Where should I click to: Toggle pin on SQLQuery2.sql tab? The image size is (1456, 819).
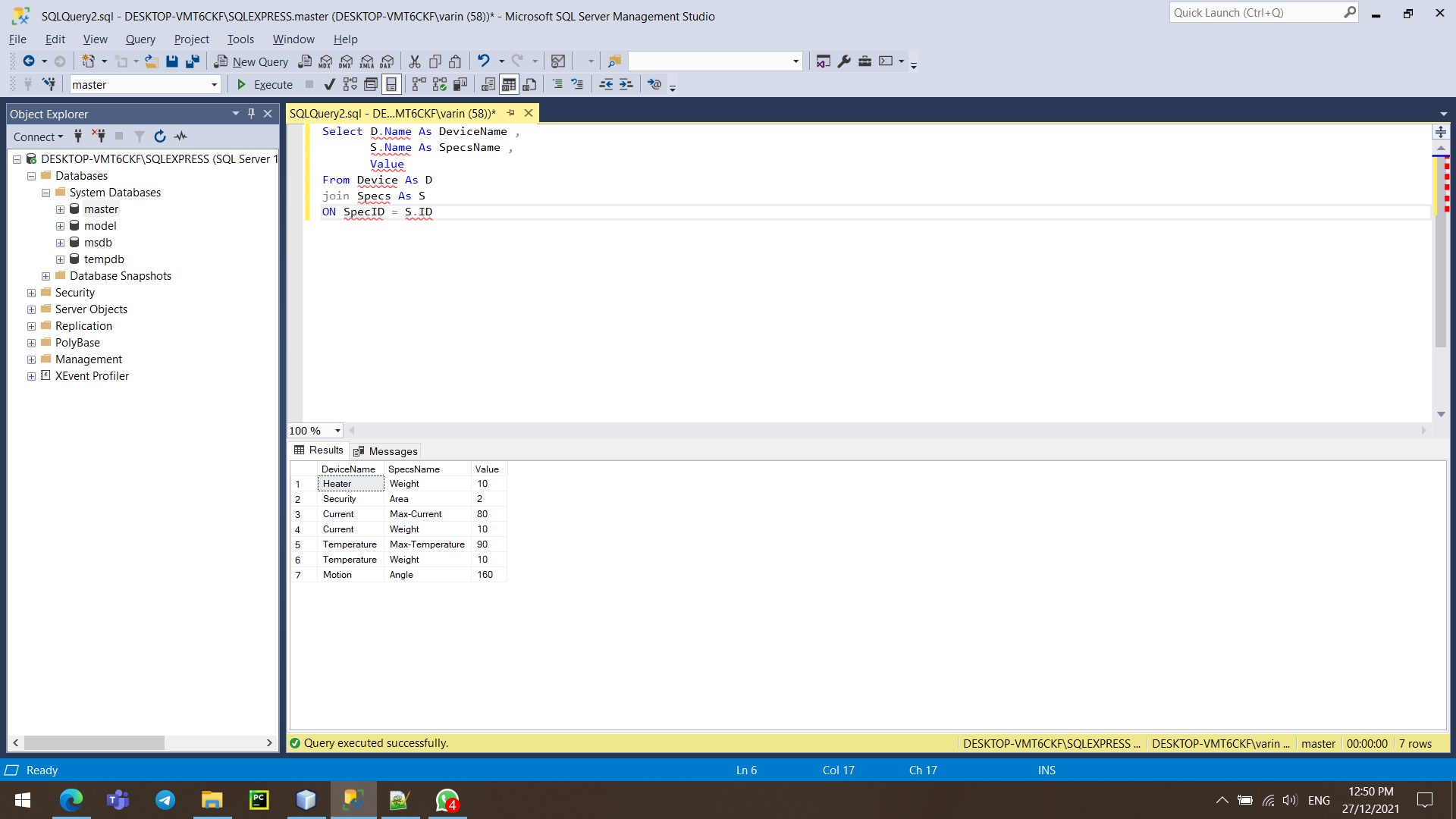[511, 113]
